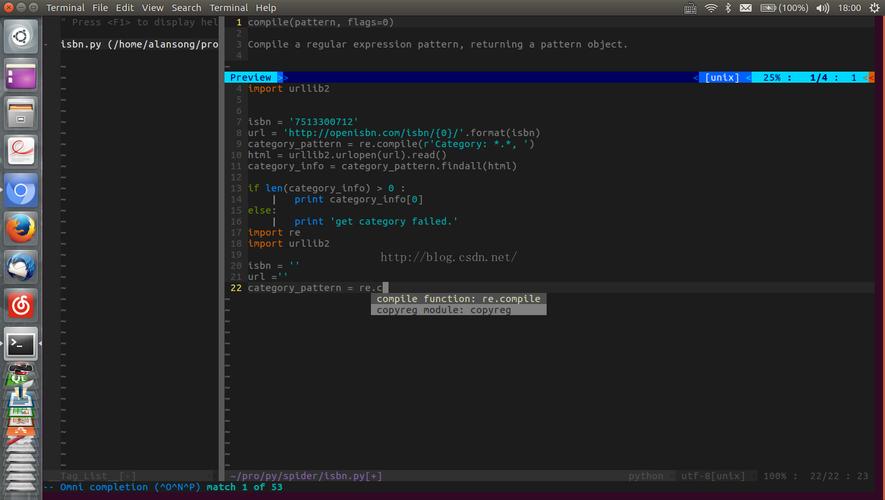The image size is (885, 500).
Task: Launch Firefox from the dock
Action: click(21, 229)
